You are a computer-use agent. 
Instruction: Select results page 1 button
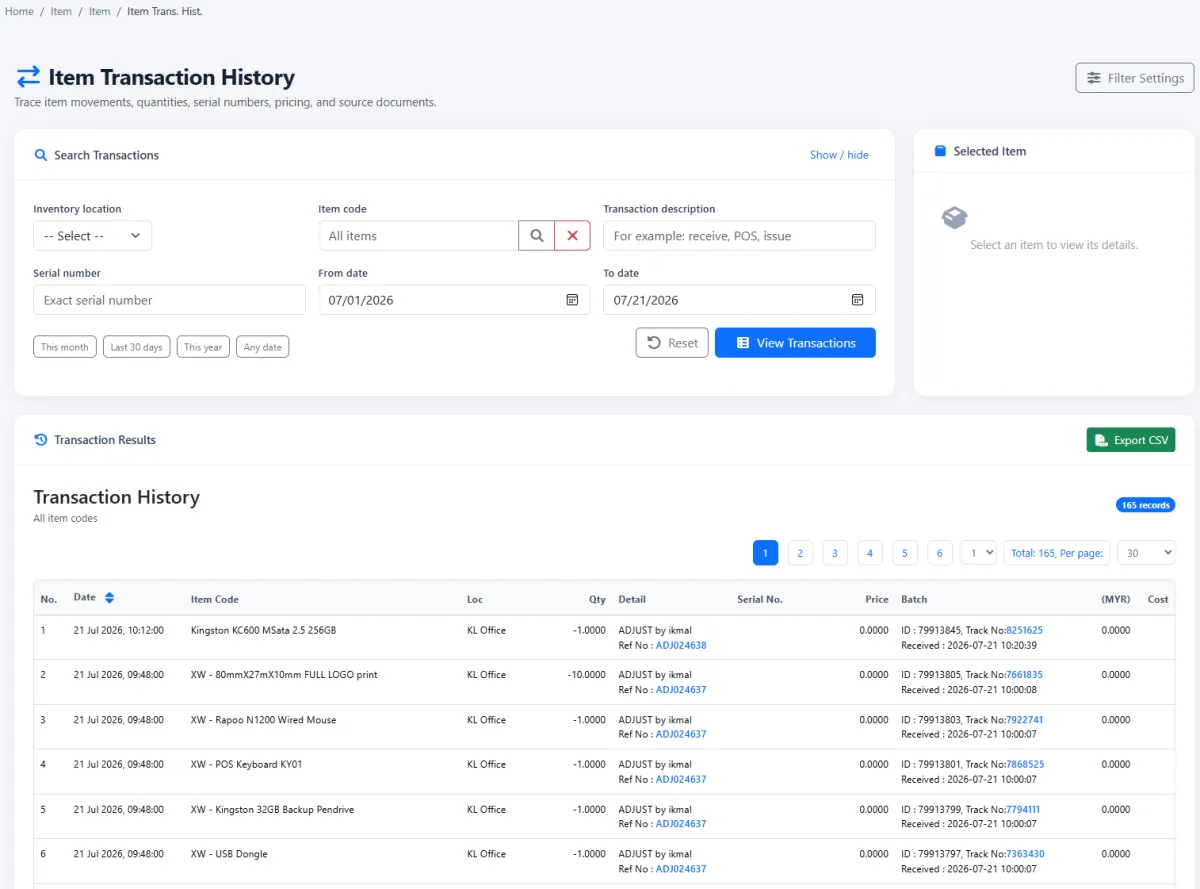coord(765,553)
